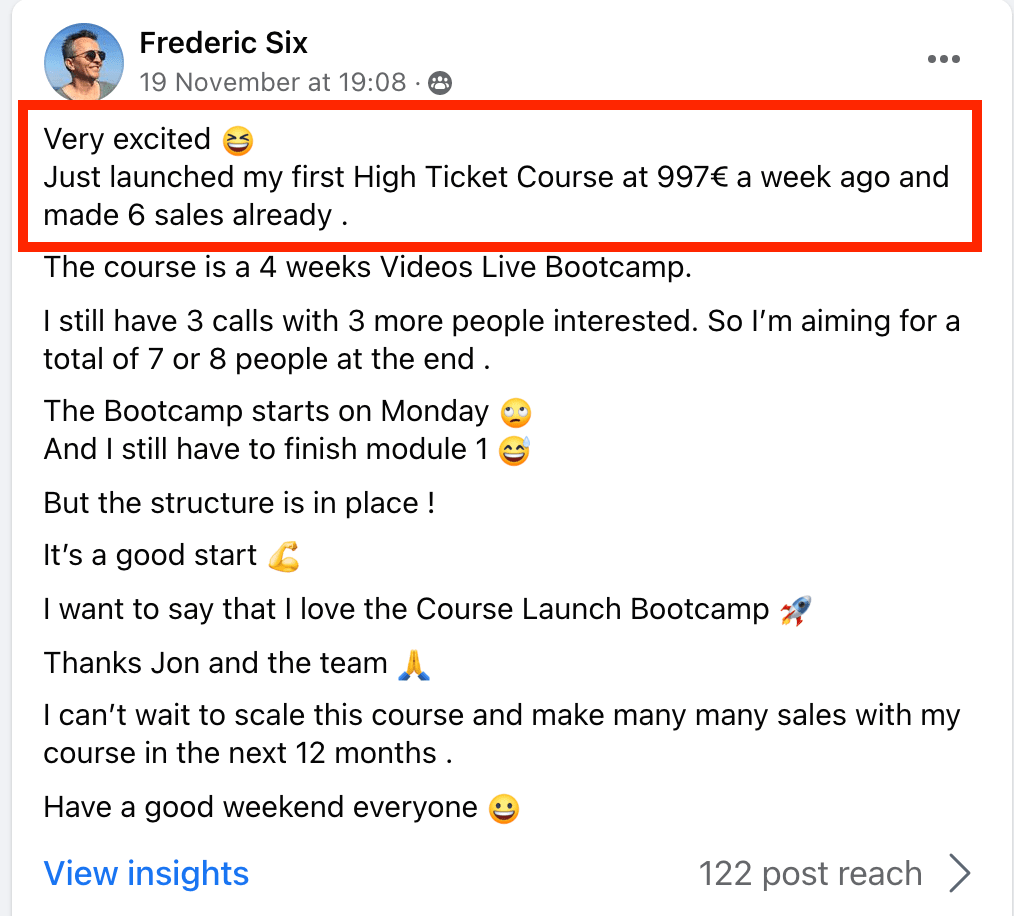Click the sweat-smile emoji after "module 1"
1014x916 pixels.
point(514,451)
